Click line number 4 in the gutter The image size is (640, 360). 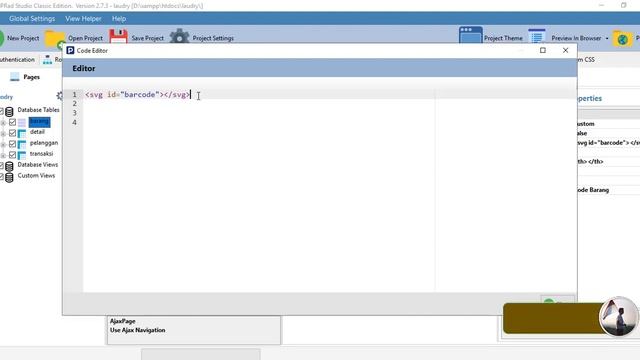(x=74, y=122)
